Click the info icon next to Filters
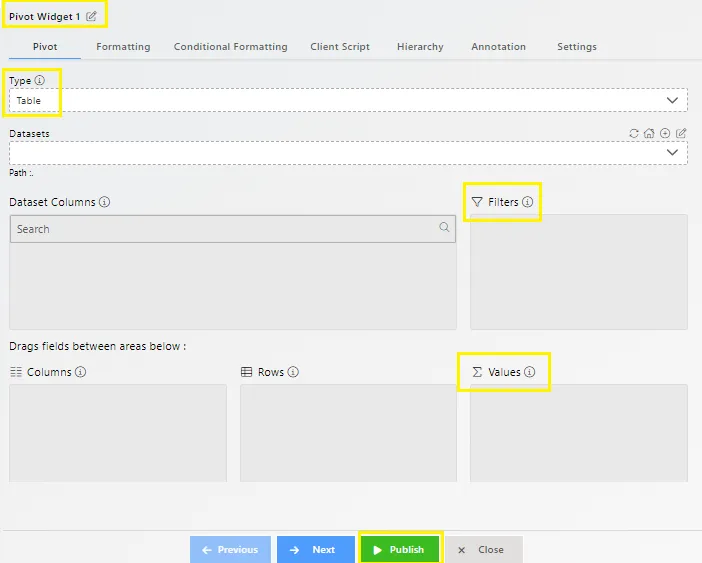This screenshot has height=563, width=702. [528, 202]
